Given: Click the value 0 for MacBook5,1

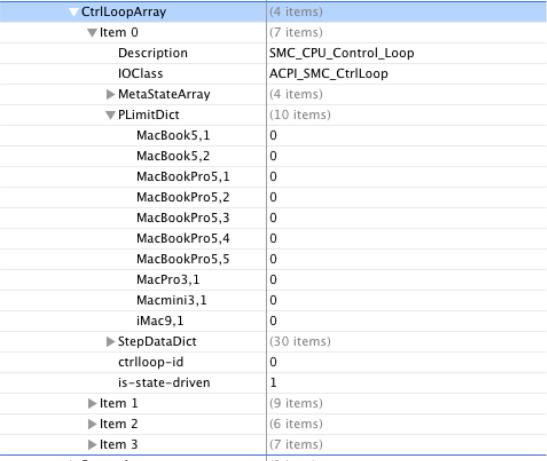Looking at the screenshot, I should [x=273, y=135].
